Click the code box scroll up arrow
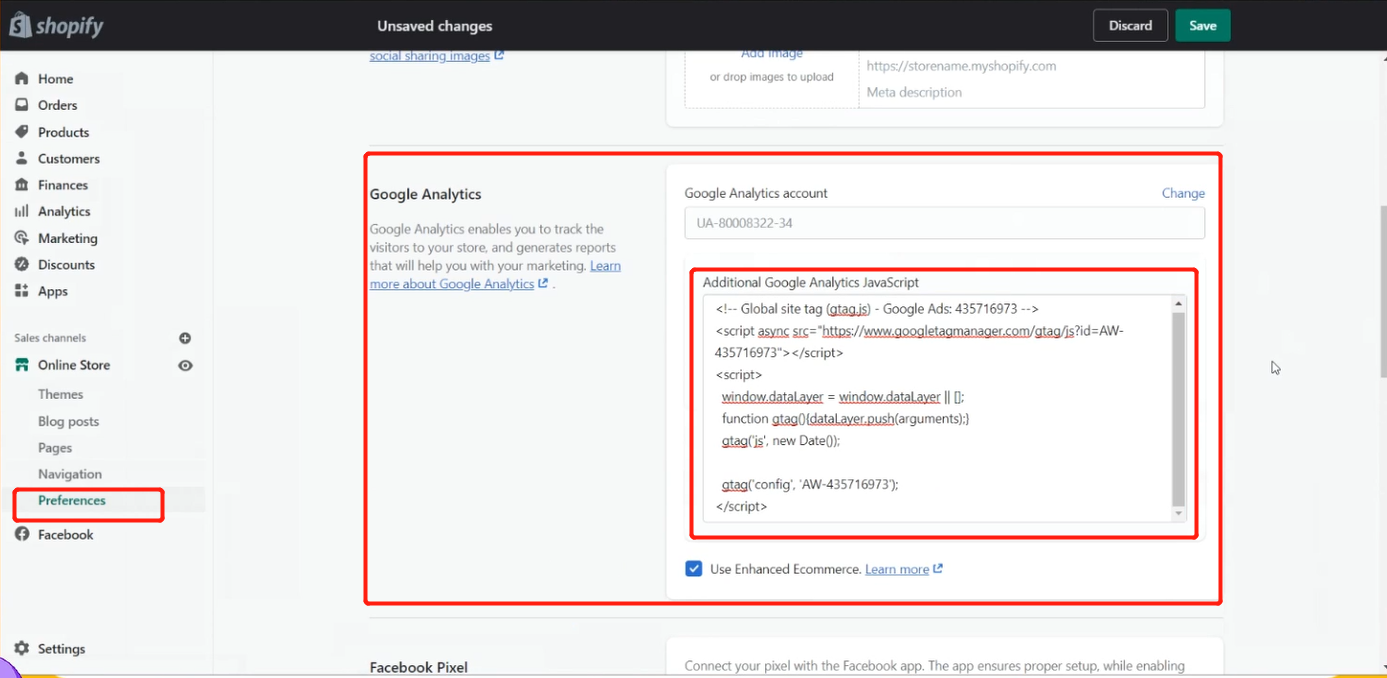Screen dimensions: 1387x678 1179,303
